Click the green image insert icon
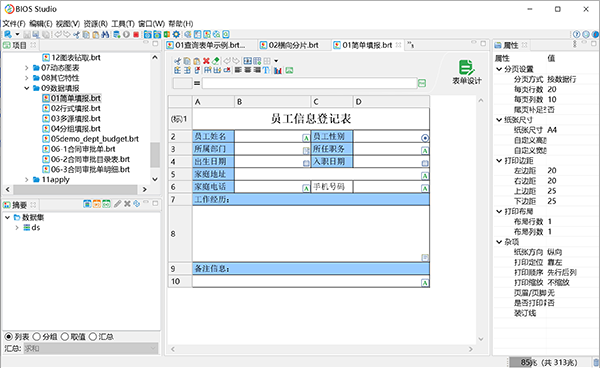 pos(289,70)
